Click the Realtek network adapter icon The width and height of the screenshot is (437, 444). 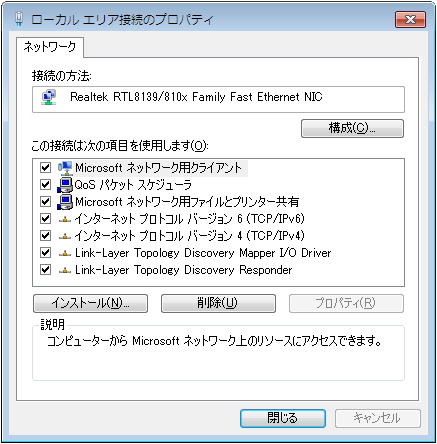tap(49, 98)
